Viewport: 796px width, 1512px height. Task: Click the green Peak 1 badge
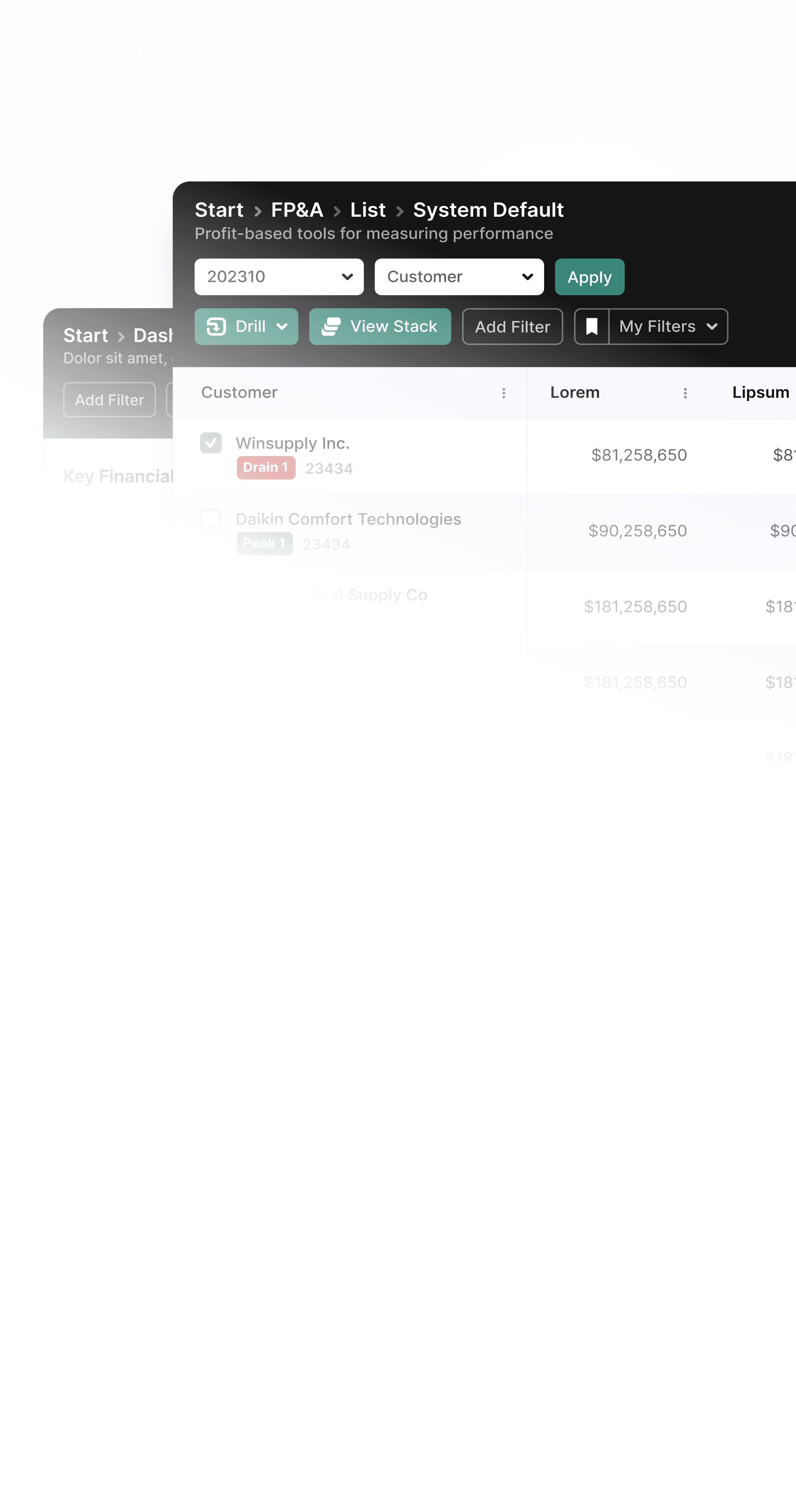pyautogui.click(x=264, y=543)
